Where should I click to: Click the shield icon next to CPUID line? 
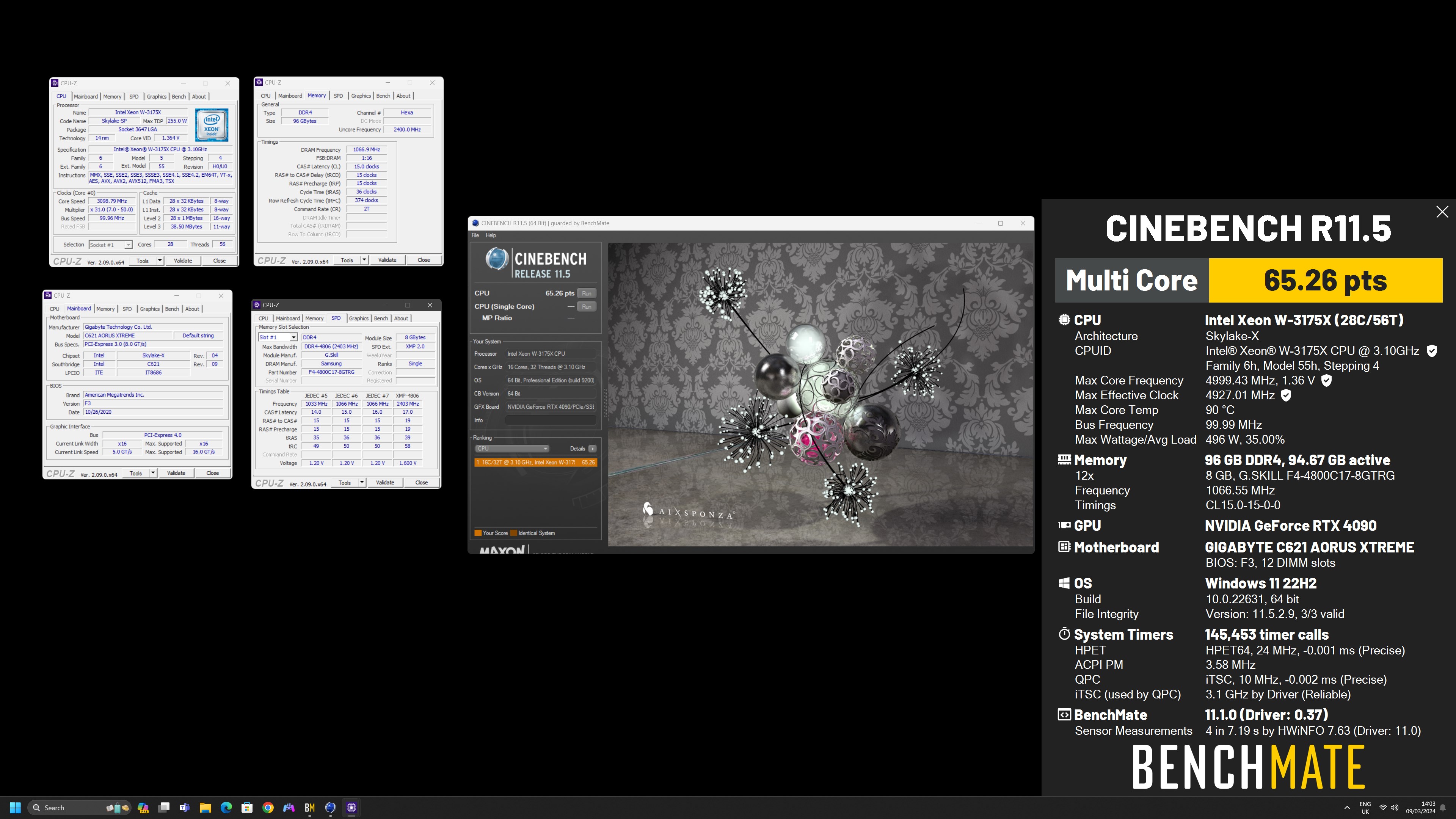(x=1432, y=351)
